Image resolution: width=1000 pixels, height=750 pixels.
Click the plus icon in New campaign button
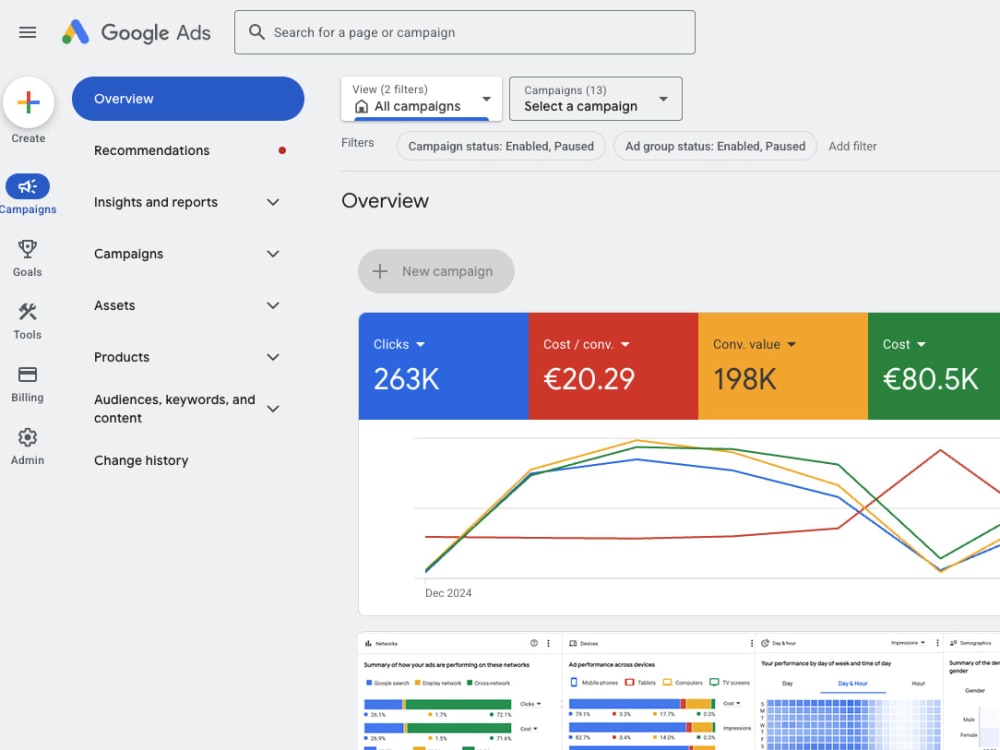pos(380,271)
